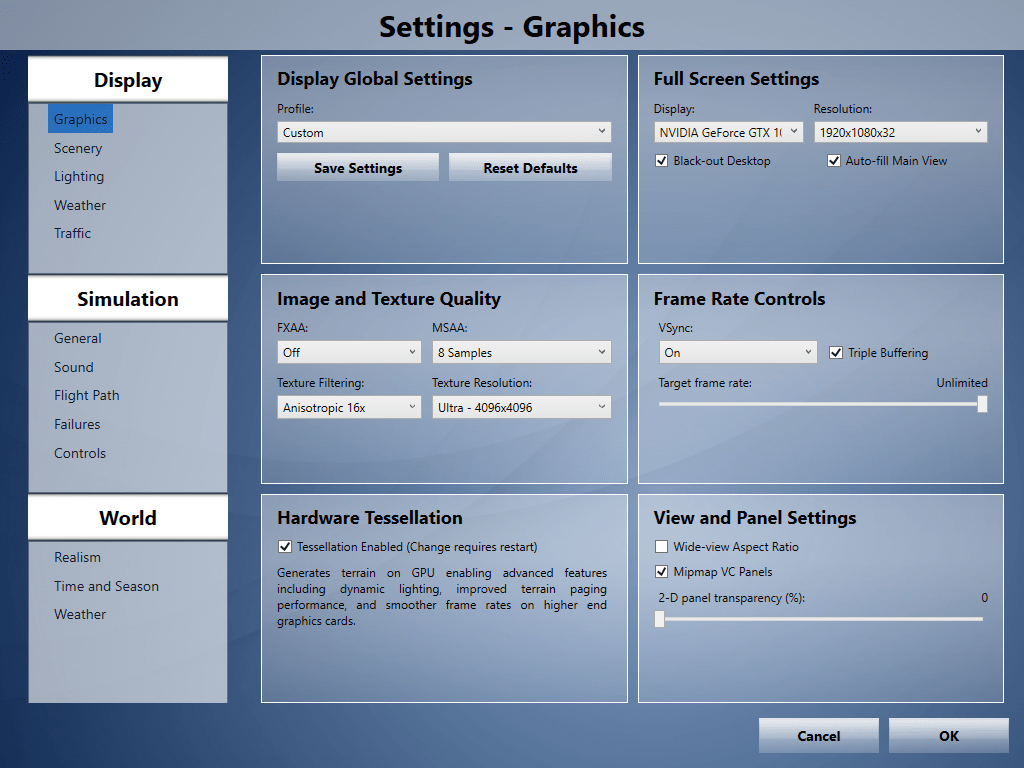Open the Scenery settings page
This screenshot has width=1024, height=768.
(78, 148)
